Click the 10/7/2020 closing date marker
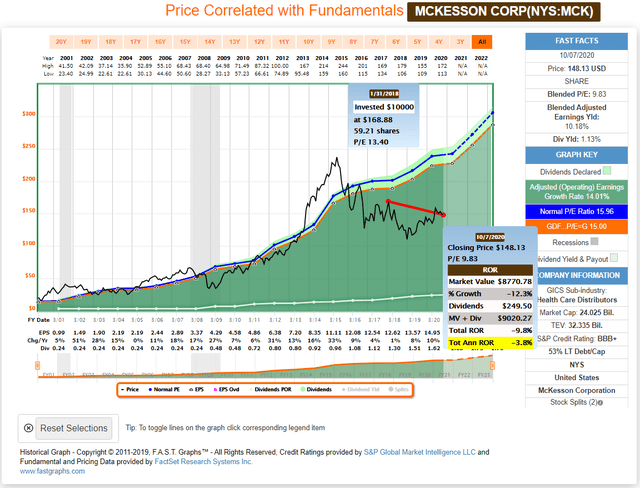 490,237
